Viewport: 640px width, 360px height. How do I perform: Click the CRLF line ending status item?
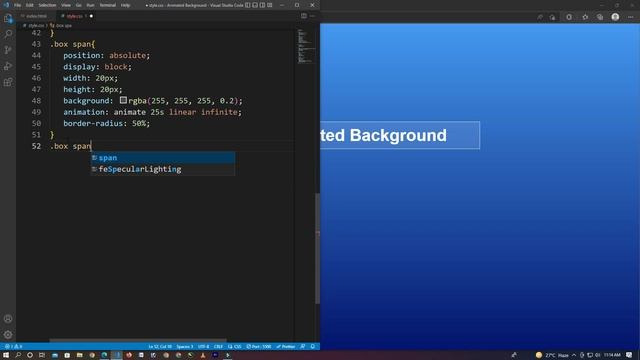tap(218, 347)
